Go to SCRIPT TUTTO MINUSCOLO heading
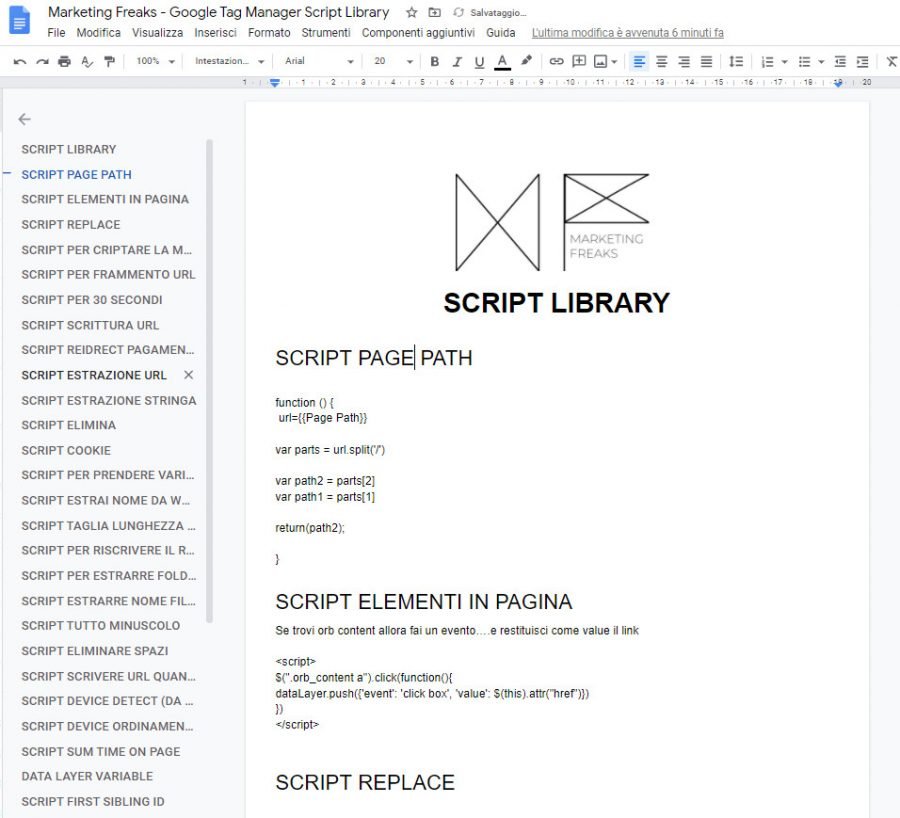This screenshot has height=818, width=900. (100, 626)
